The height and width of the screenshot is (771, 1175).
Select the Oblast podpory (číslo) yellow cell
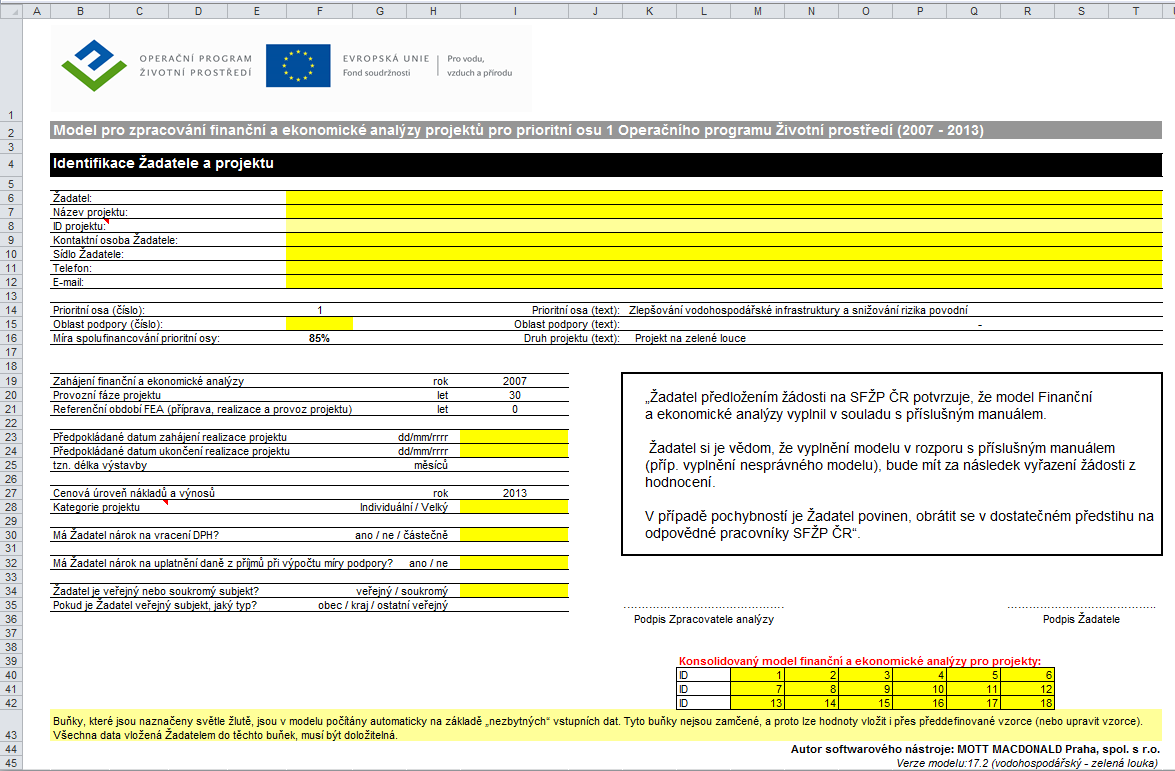(x=319, y=324)
